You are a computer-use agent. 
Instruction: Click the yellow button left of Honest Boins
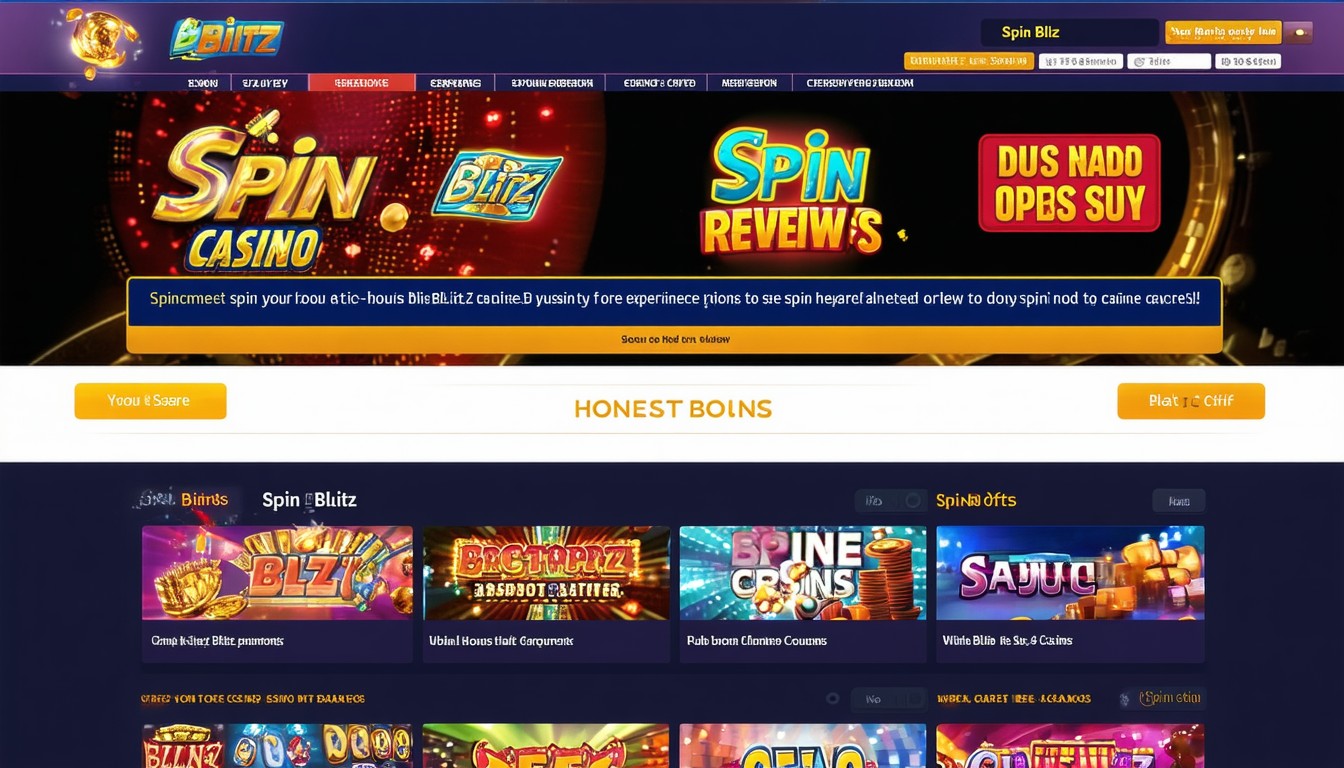[x=150, y=401]
